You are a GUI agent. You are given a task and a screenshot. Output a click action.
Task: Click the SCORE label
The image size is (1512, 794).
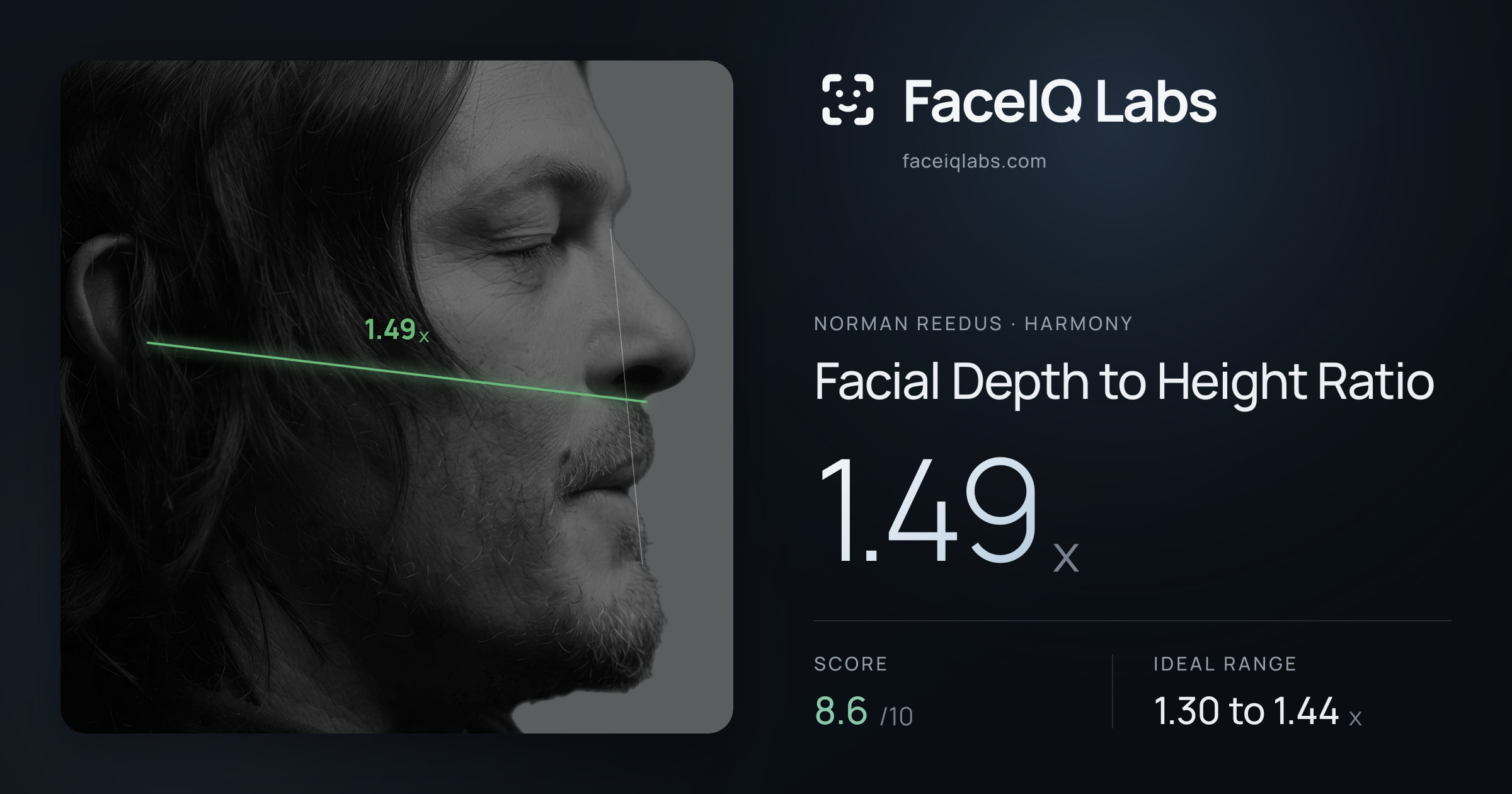pos(850,664)
